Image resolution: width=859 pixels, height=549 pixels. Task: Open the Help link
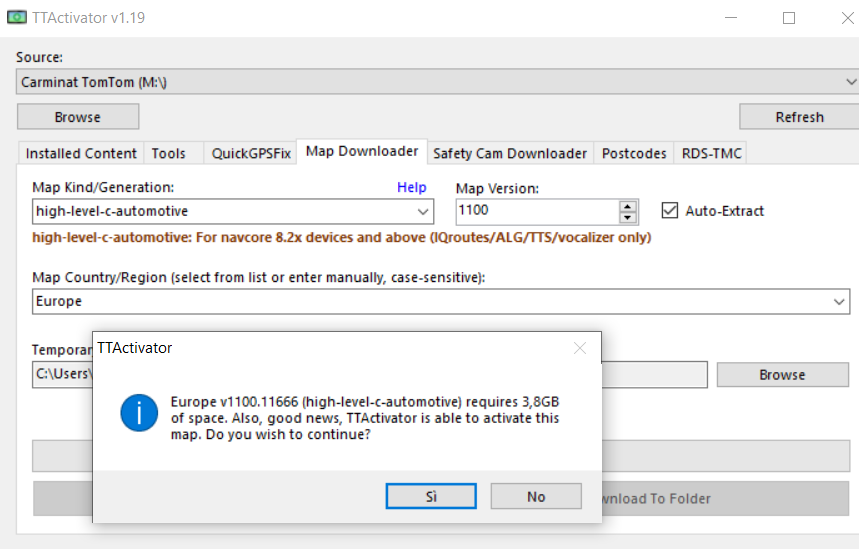(x=411, y=187)
